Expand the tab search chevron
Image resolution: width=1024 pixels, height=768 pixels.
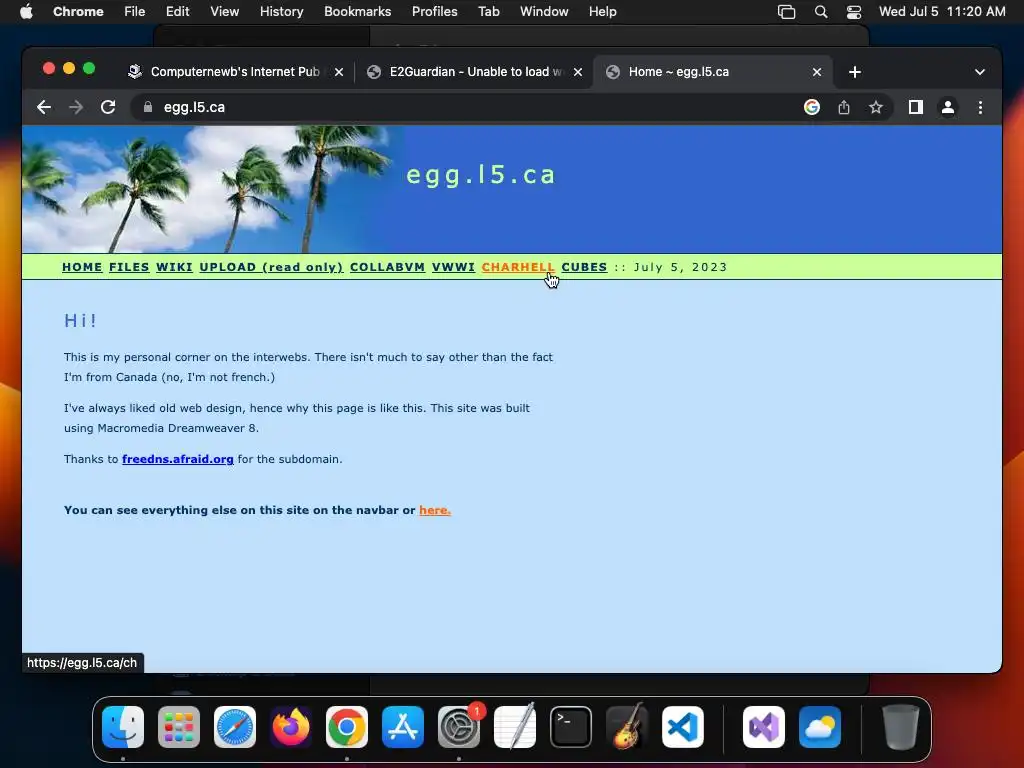pyautogui.click(x=980, y=72)
